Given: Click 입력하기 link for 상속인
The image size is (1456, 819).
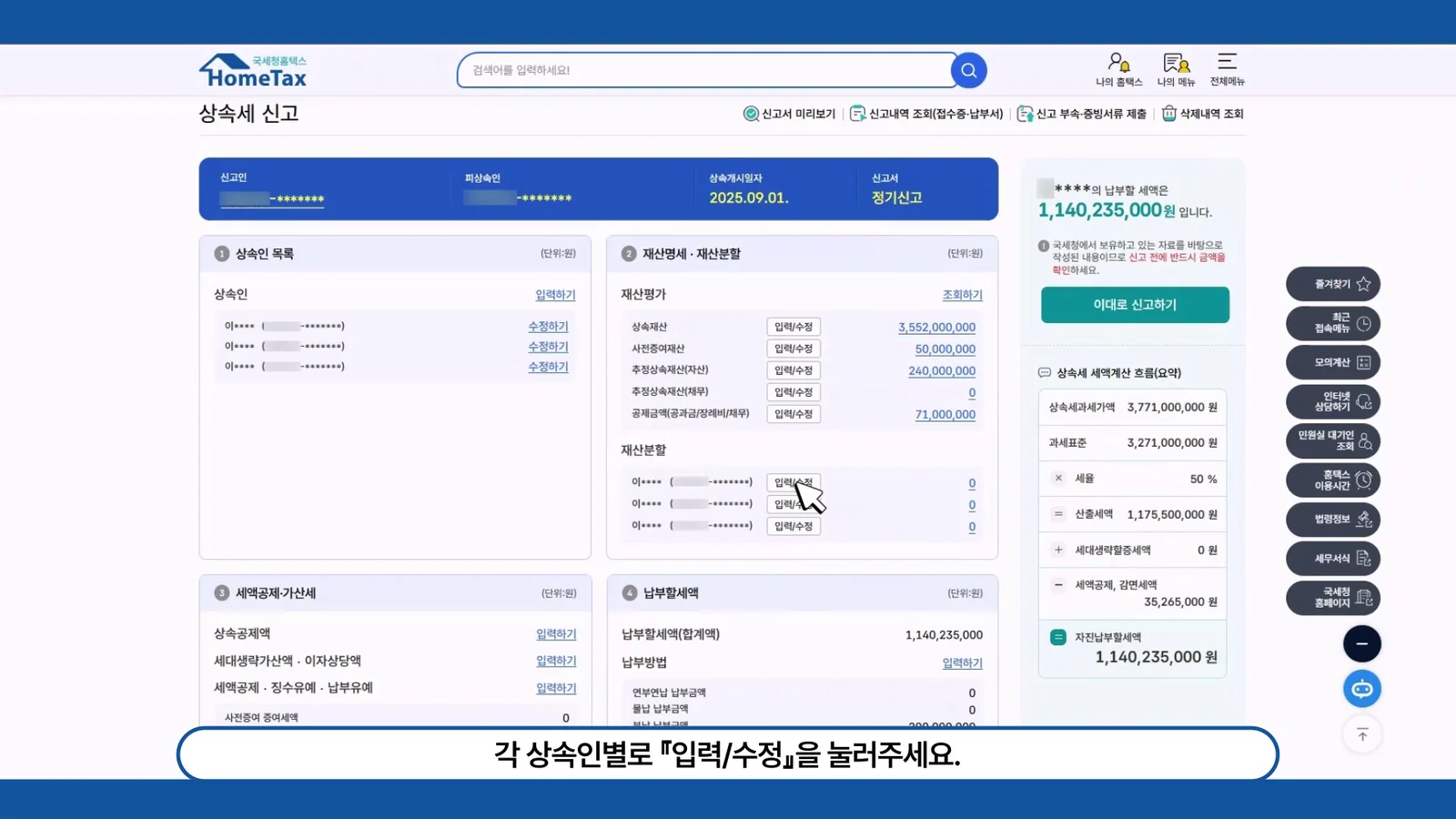Looking at the screenshot, I should click(555, 295).
